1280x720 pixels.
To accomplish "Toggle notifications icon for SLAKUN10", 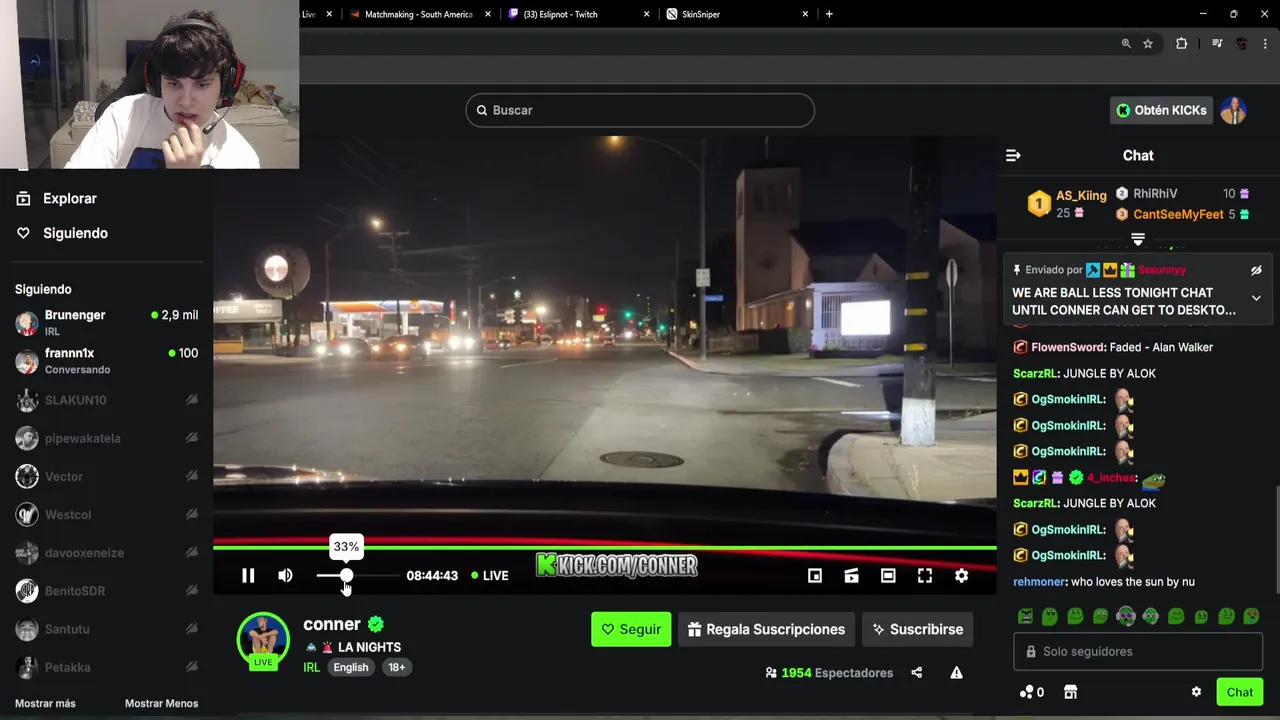I will [x=191, y=400].
